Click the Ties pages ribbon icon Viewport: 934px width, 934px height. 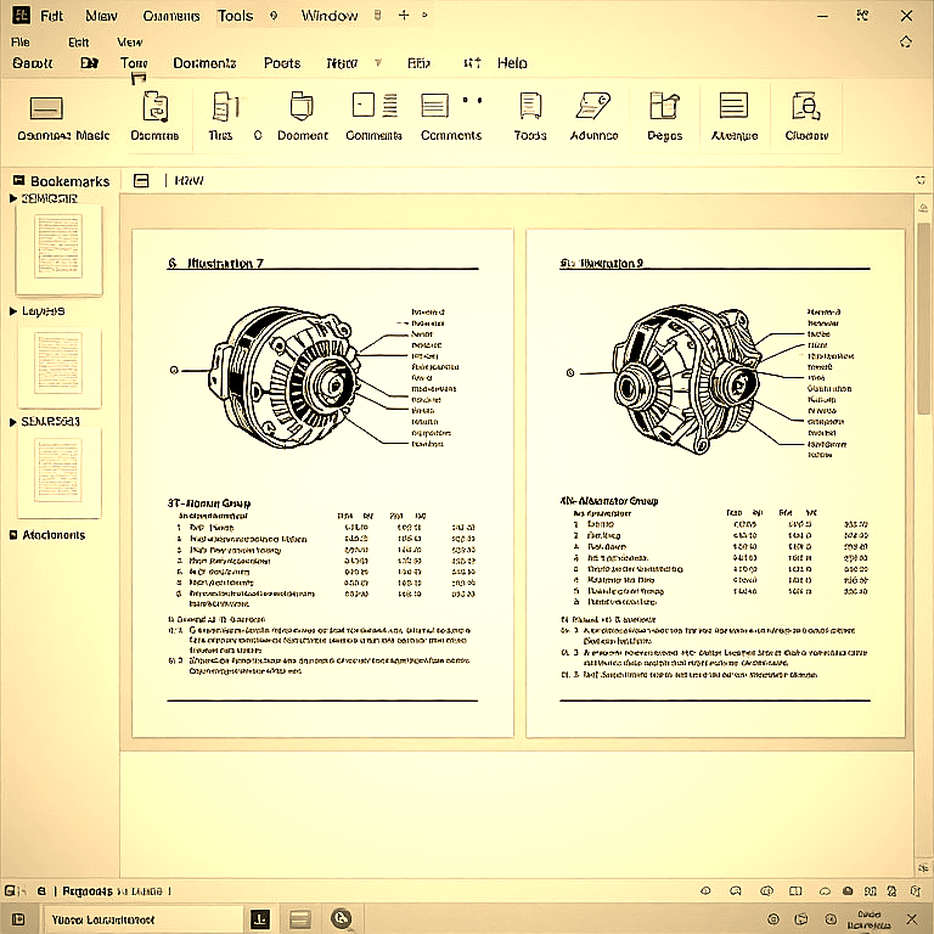point(225,107)
